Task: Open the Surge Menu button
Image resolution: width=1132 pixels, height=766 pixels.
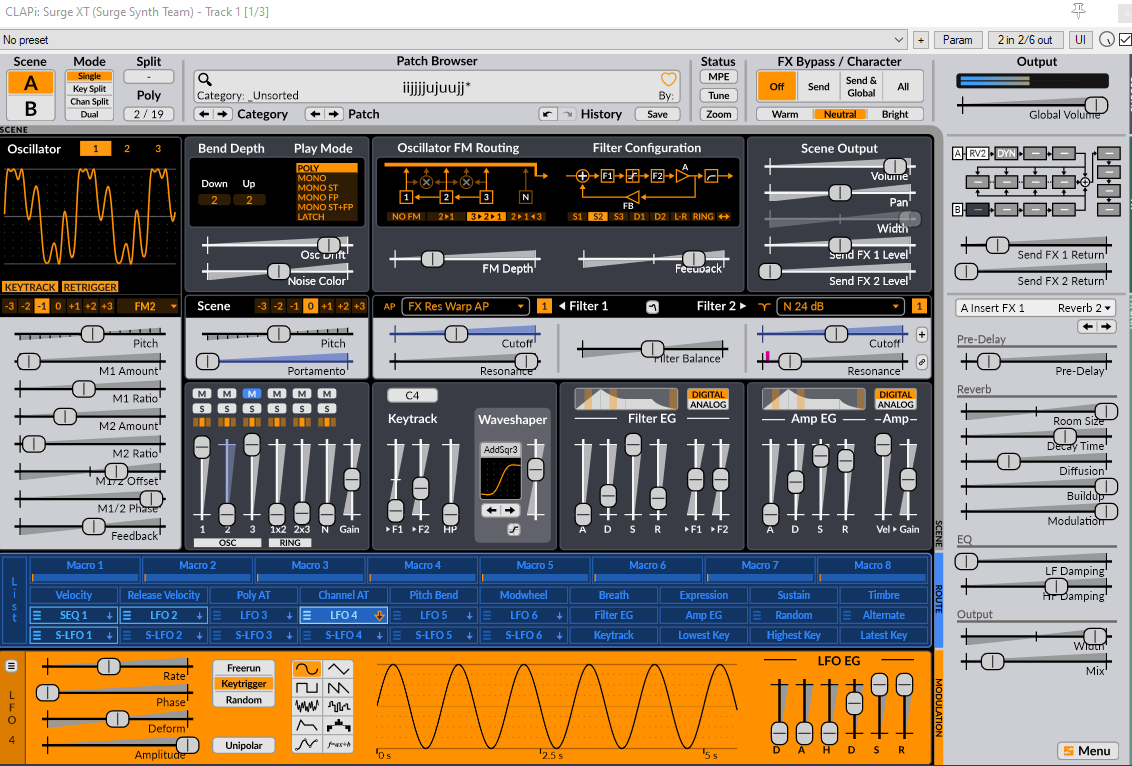Action: [x=1088, y=751]
